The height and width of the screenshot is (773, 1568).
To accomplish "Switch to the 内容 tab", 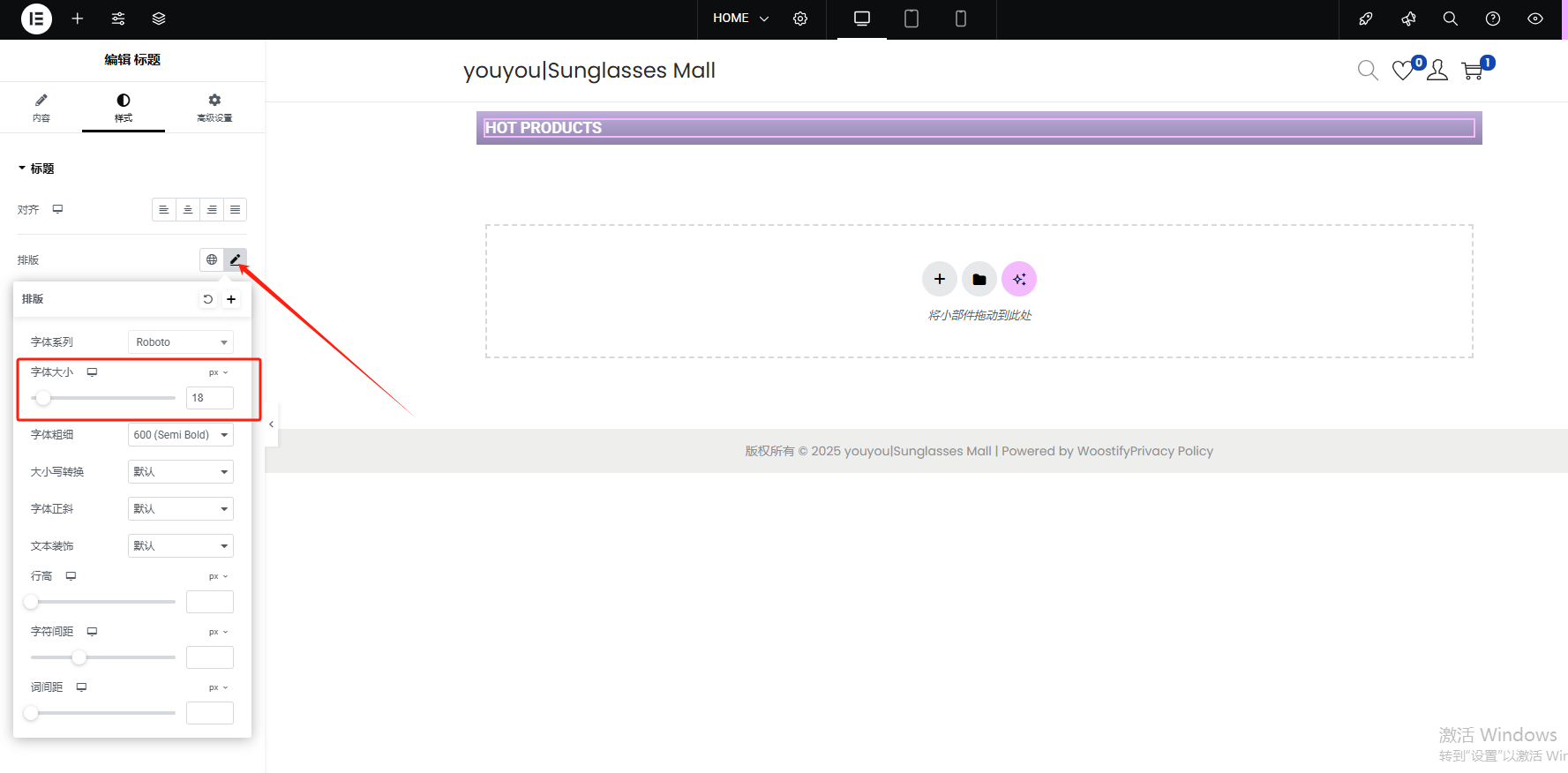I will click(x=41, y=107).
